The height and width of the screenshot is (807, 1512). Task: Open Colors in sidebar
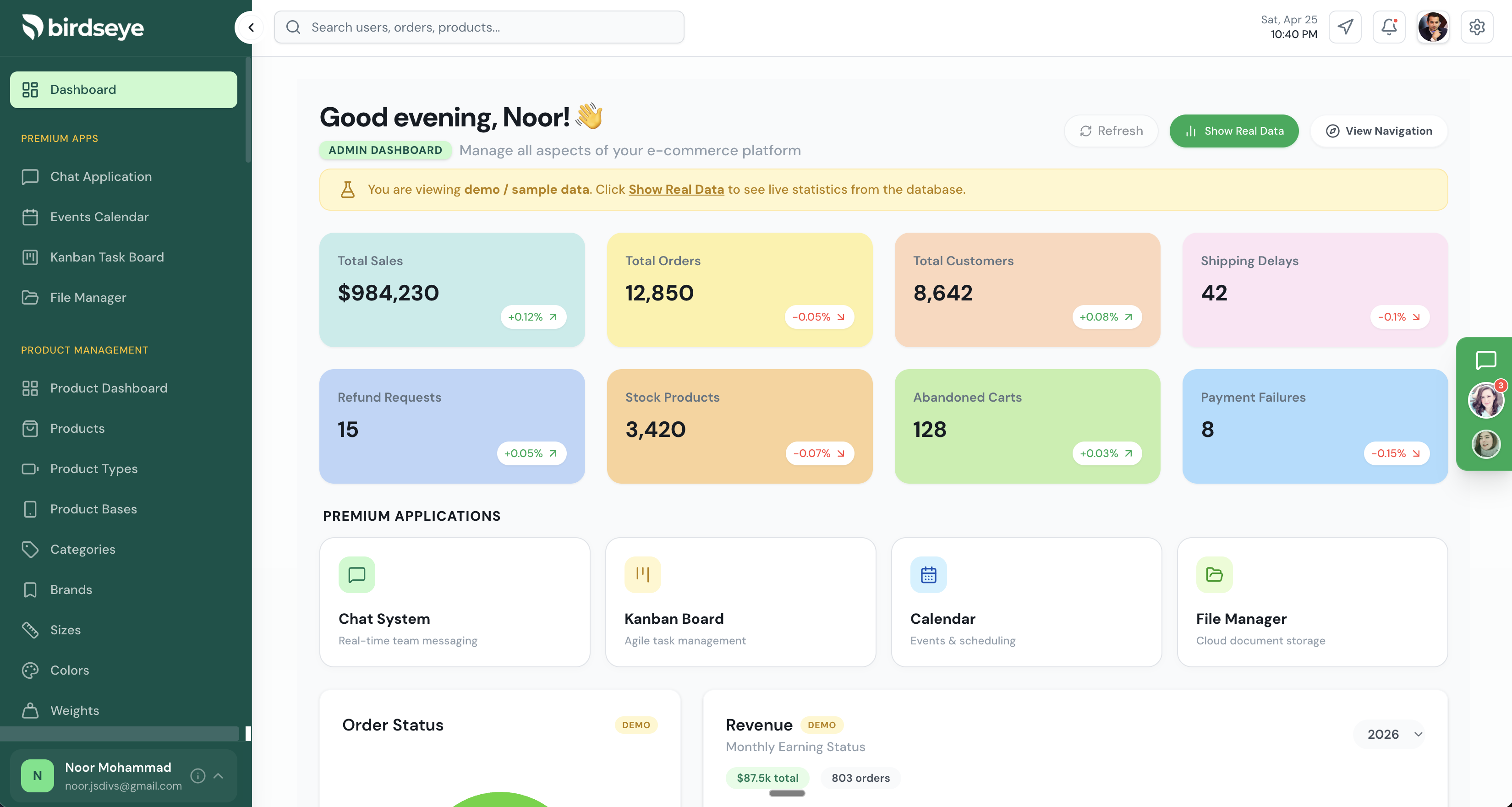[x=123, y=670]
